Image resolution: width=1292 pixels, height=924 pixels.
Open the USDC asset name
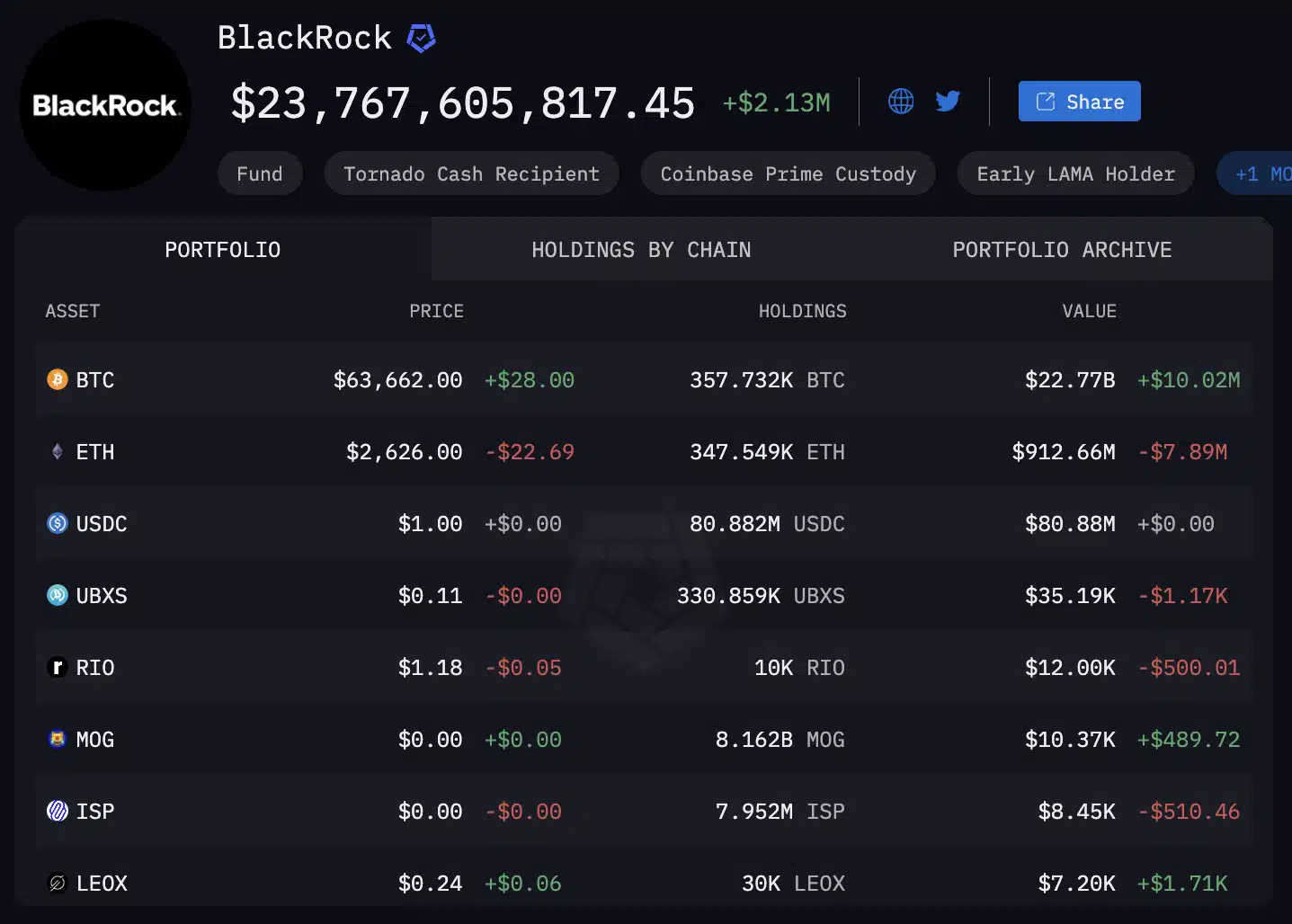point(102,524)
